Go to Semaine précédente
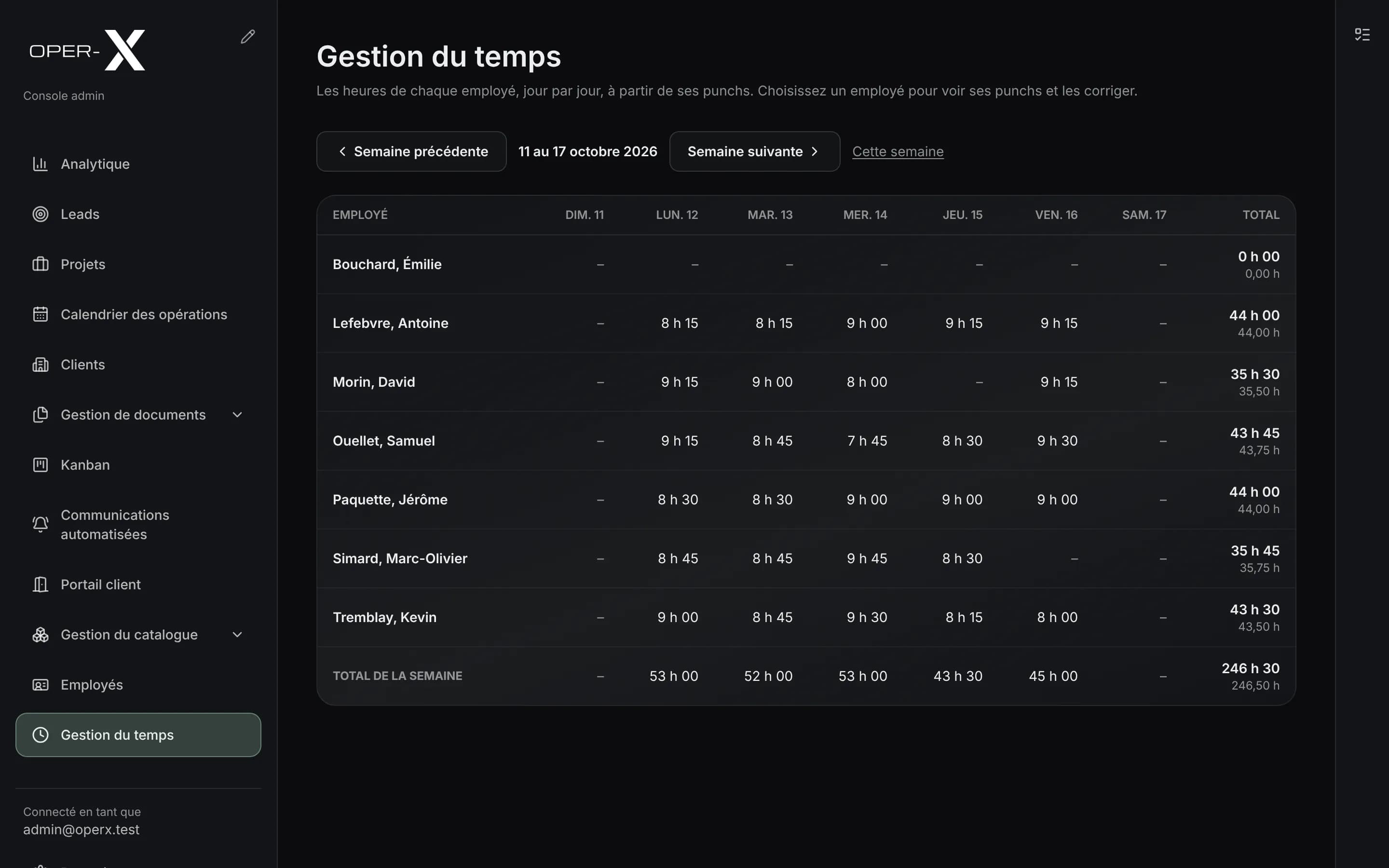This screenshot has height=868, width=1389. coord(411,151)
